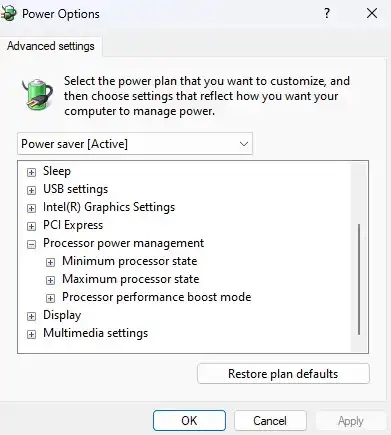The width and height of the screenshot is (391, 435).
Task: Click the Power Options title bar icon
Action: (8, 14)
